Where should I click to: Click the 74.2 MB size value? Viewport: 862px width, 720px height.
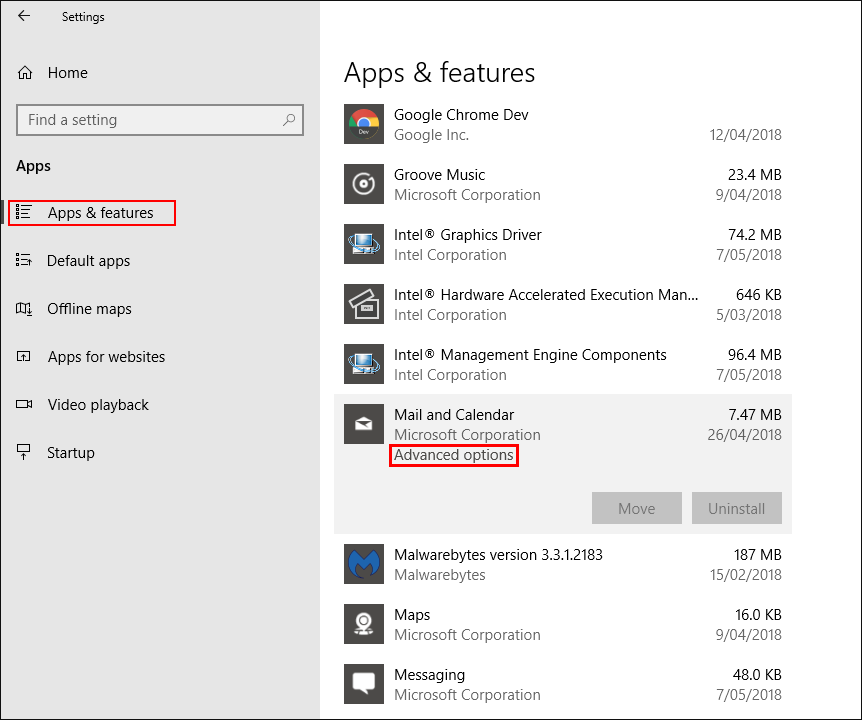[755, 235]
